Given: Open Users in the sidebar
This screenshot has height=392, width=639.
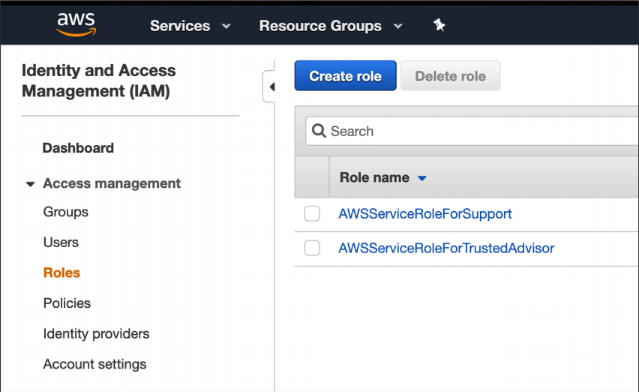Looking at the screenshot, I should pyautogui.click(x=61, y=242).
